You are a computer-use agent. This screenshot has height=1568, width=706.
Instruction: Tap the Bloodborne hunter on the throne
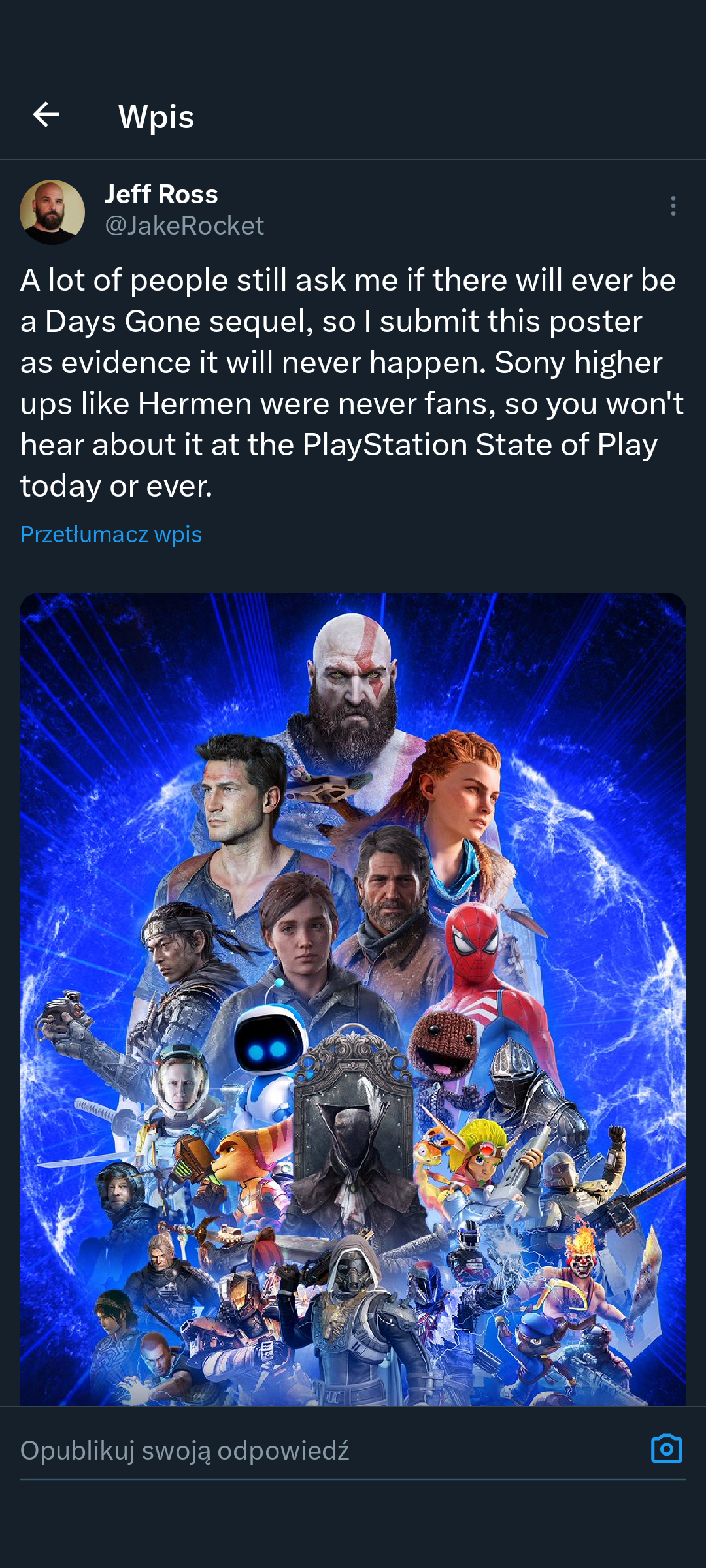[353, 1130]
